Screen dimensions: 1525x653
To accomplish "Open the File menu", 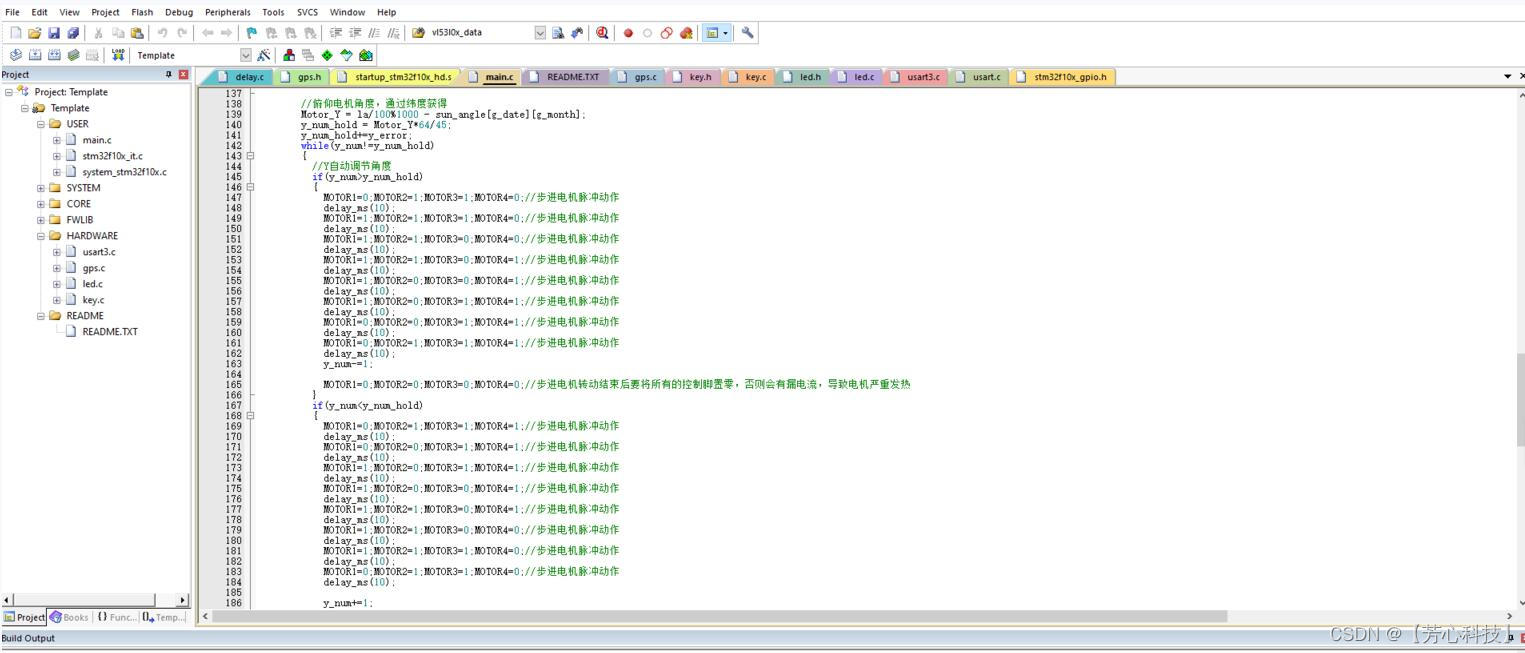I will coord(12,12).
